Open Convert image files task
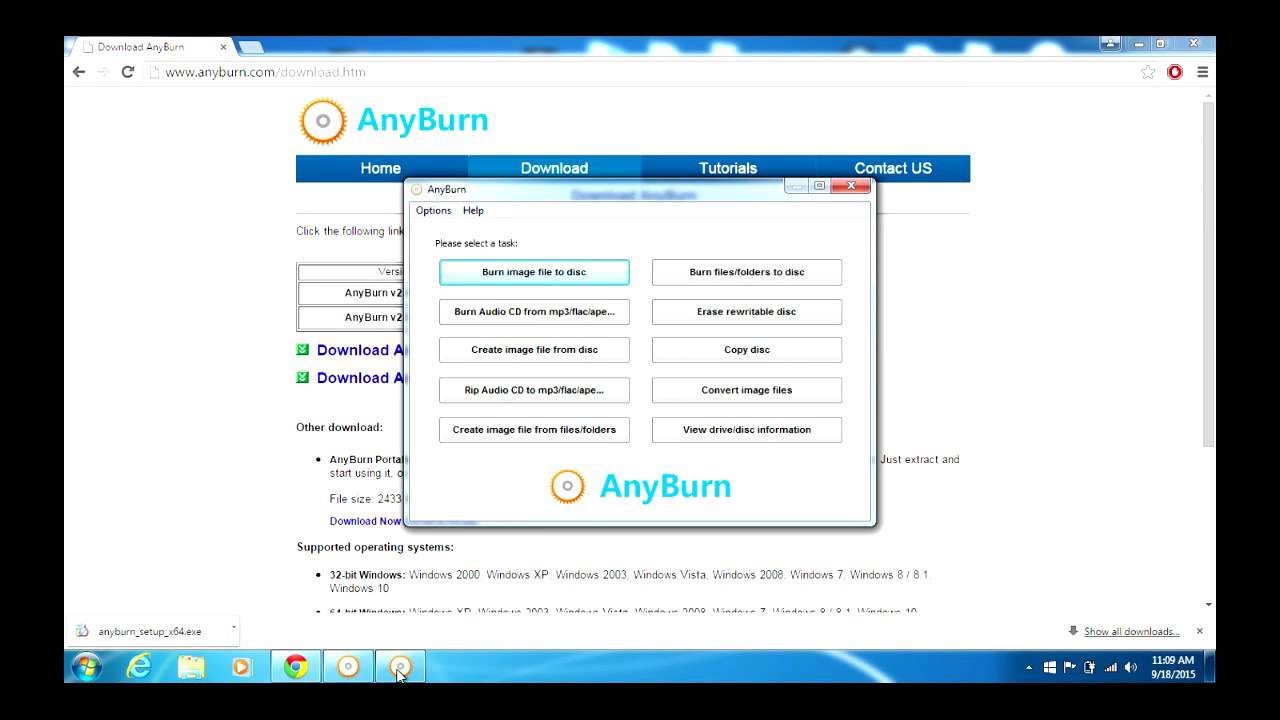The image size is (1280, 720). pos(747,390)
